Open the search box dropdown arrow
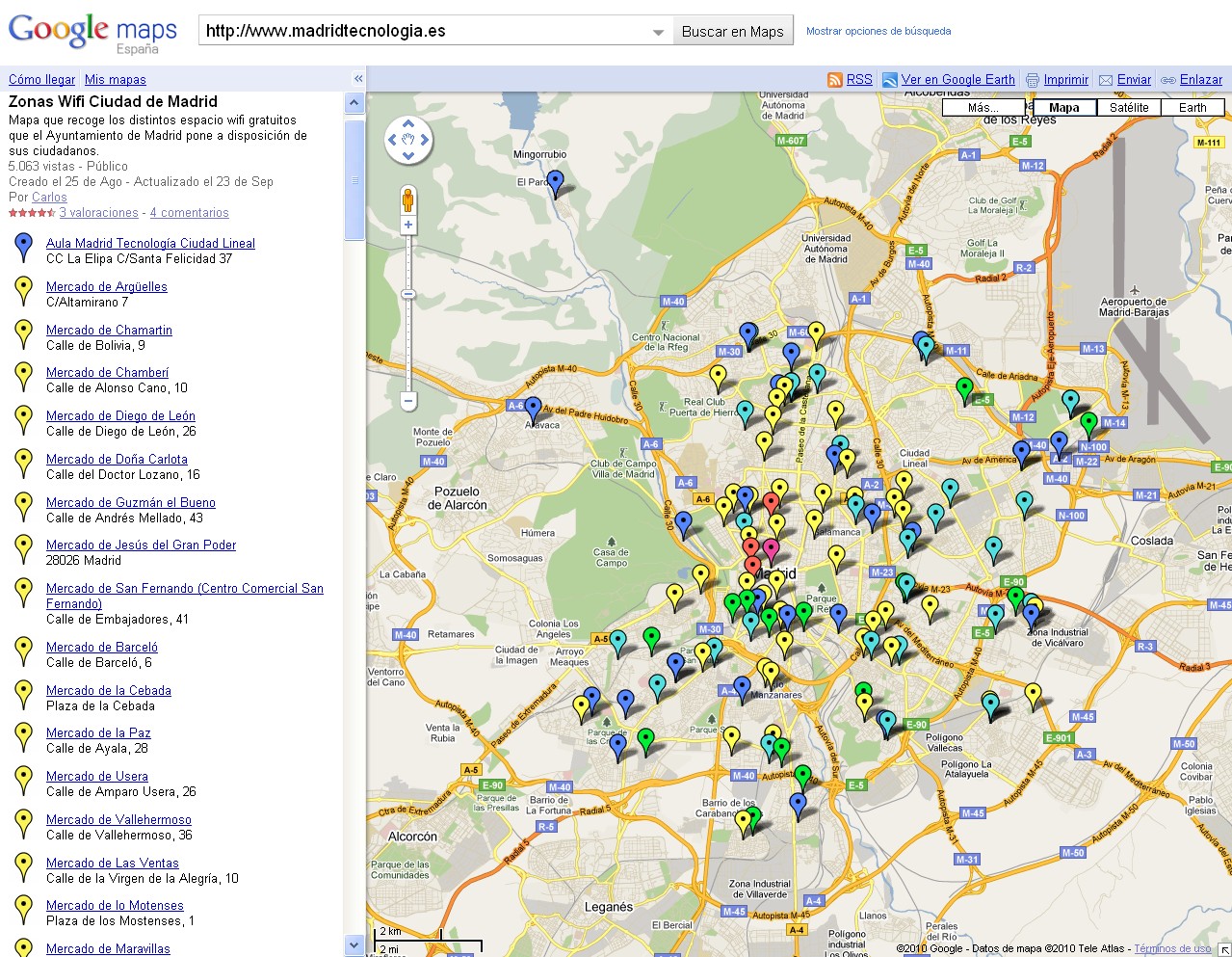The height and width of the screenshot is (957, 1232). (658, 32)
